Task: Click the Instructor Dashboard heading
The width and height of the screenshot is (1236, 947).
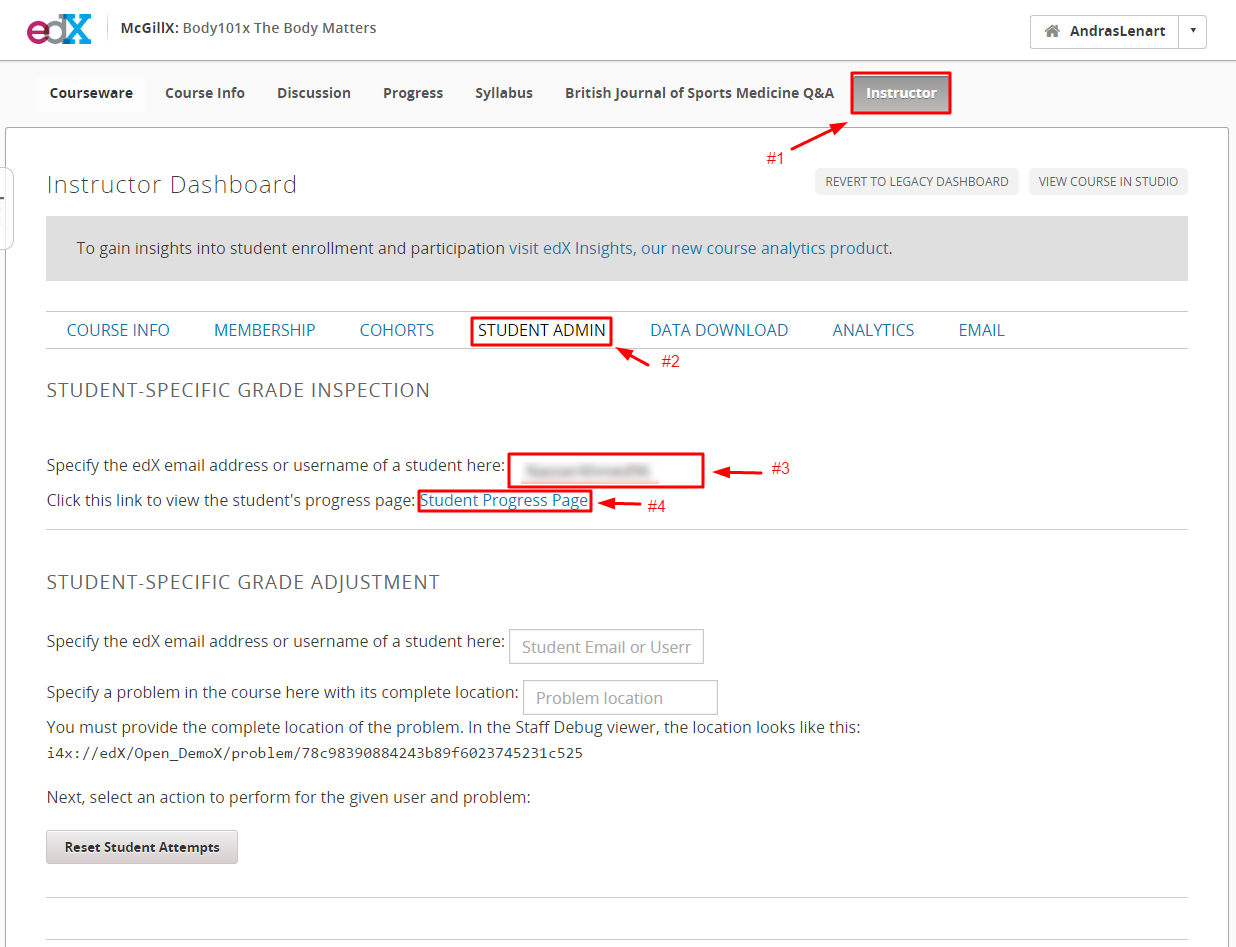Action: [x=172, y=185]
